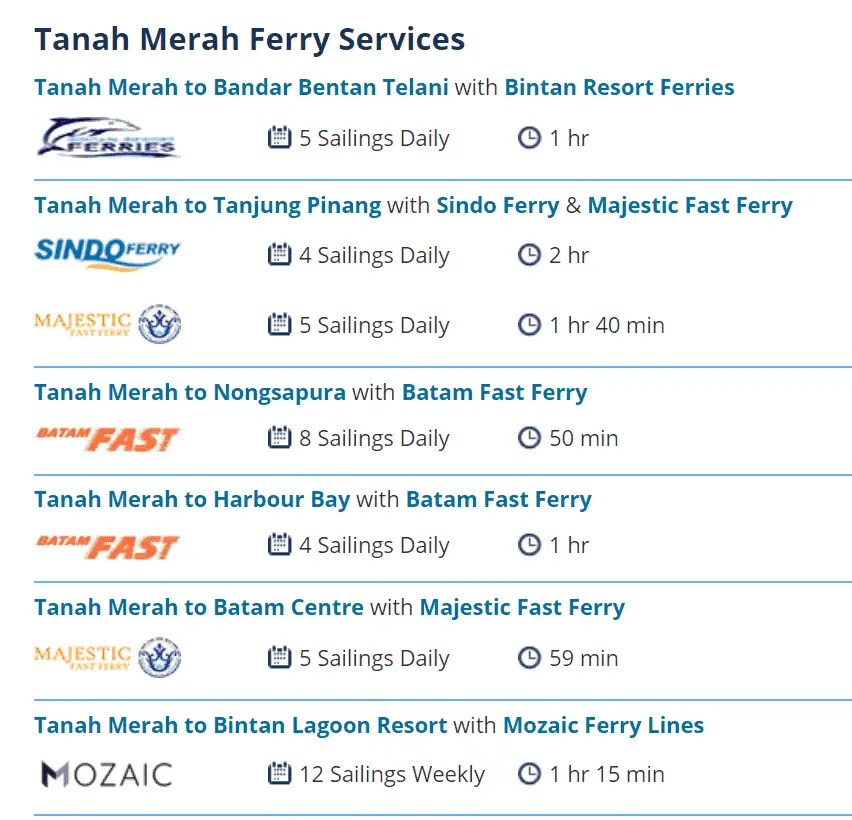Click the Mozaic Ferry Lines logo
The height and width of the screenshot is (820, 852).
107,774
